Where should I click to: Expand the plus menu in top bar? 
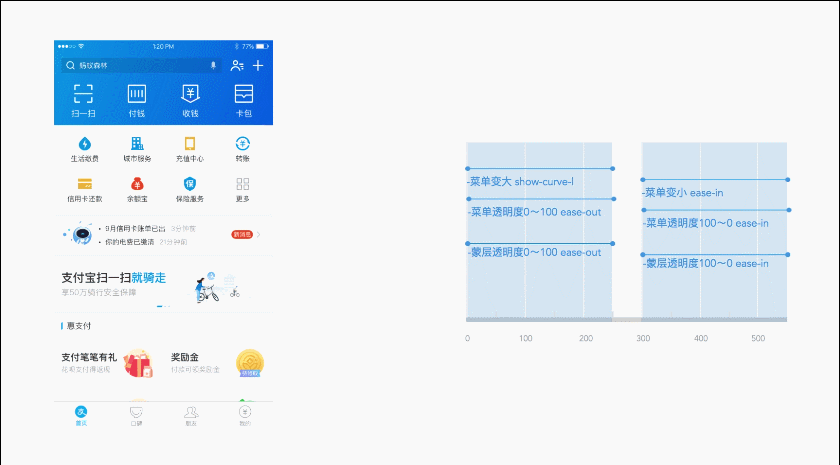(258, 65)
